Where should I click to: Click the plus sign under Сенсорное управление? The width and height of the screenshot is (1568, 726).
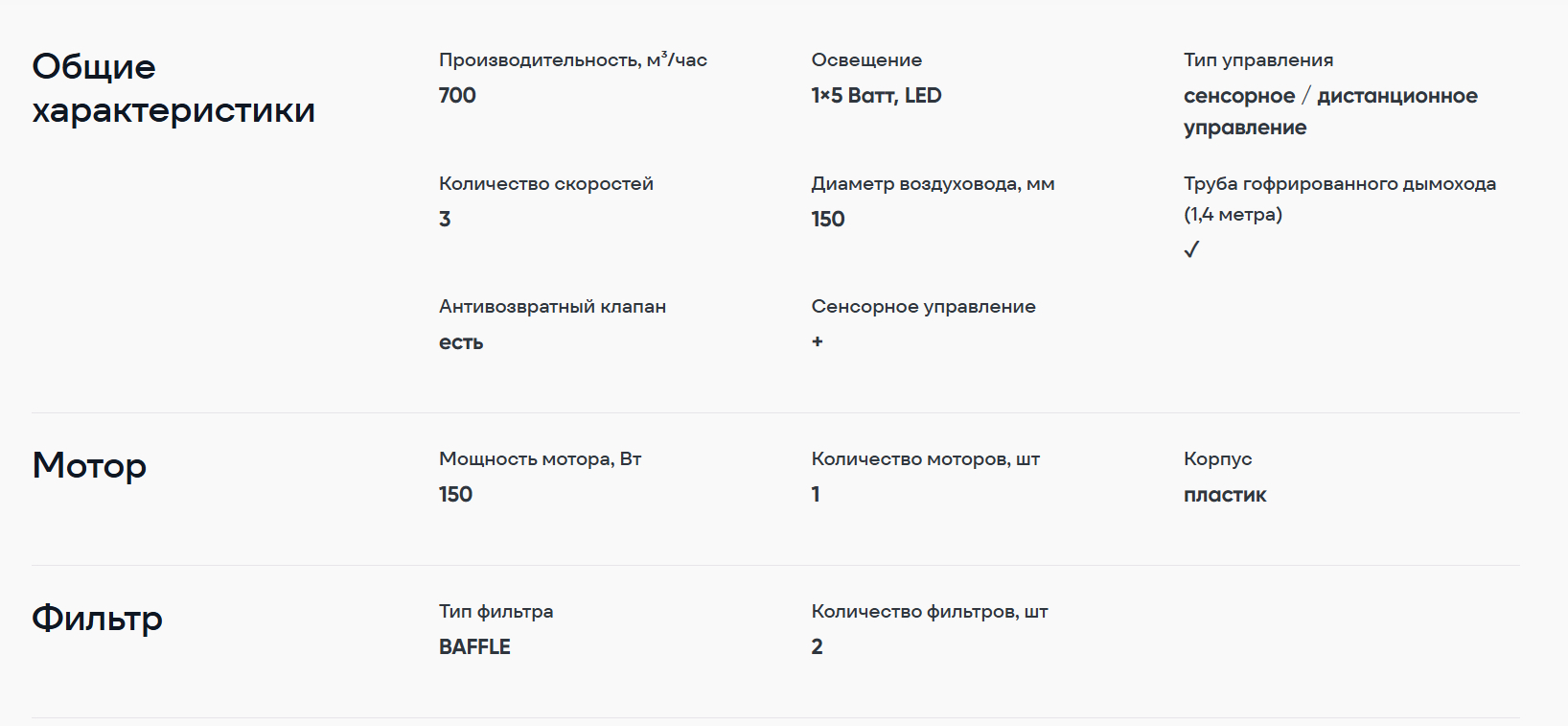[817, 341]
